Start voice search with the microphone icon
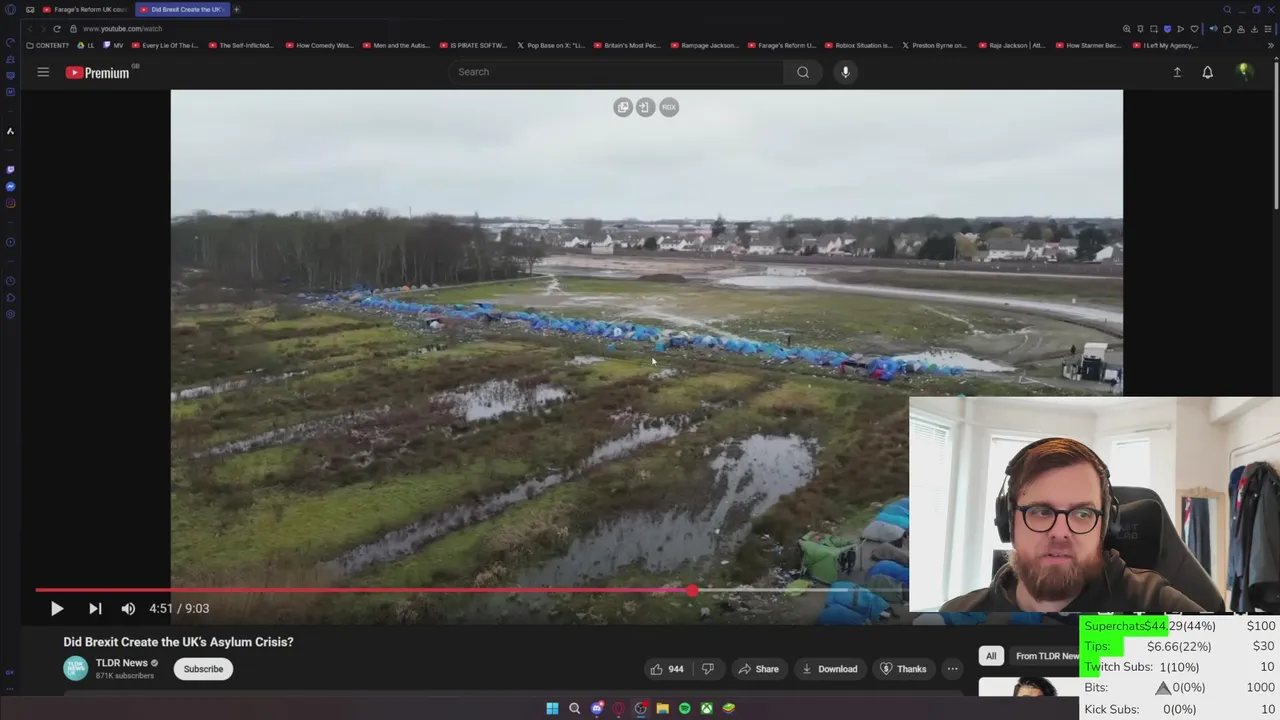This screenshot has width=1280, height=720. tap(845, 72)
